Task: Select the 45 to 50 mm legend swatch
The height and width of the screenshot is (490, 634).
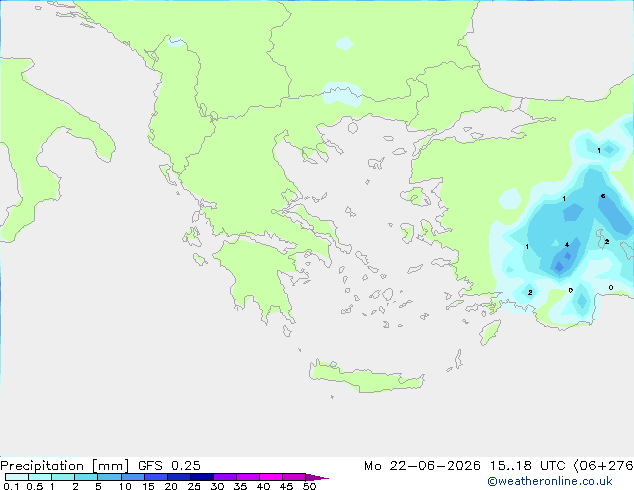Action: [294, 477]
